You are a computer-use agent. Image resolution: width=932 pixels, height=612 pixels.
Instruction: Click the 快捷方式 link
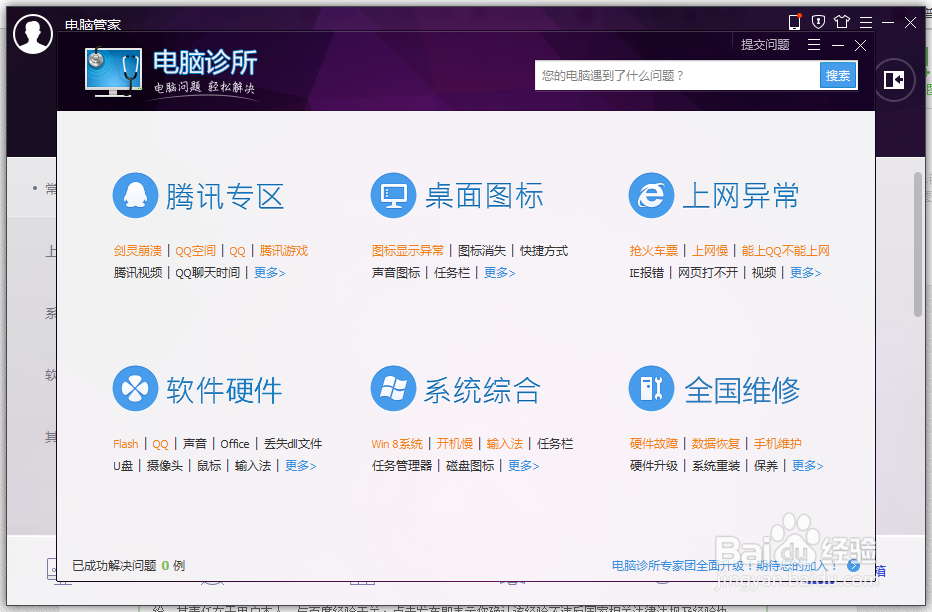coord(544,251)
